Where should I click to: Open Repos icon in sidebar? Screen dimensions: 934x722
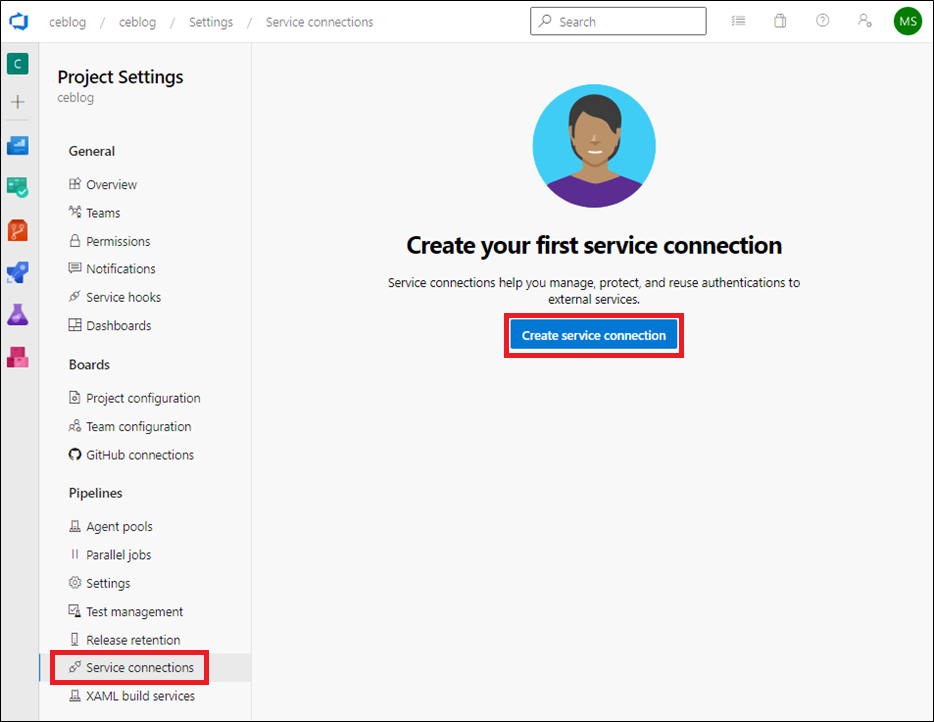(17, 231)
